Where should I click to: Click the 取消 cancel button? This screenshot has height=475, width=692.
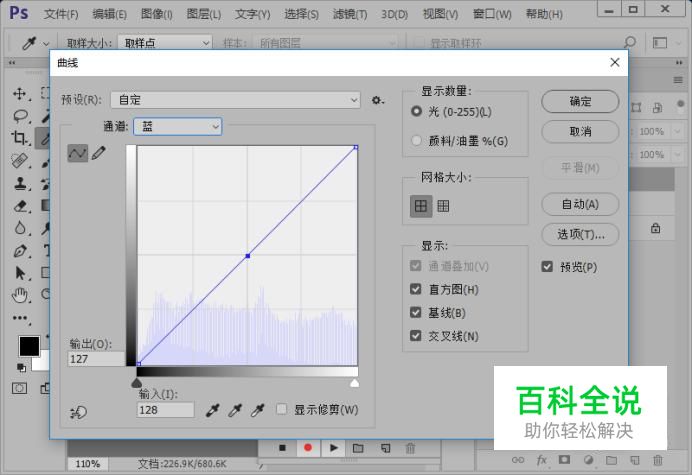pyautogui.click(x=580, y=132)
